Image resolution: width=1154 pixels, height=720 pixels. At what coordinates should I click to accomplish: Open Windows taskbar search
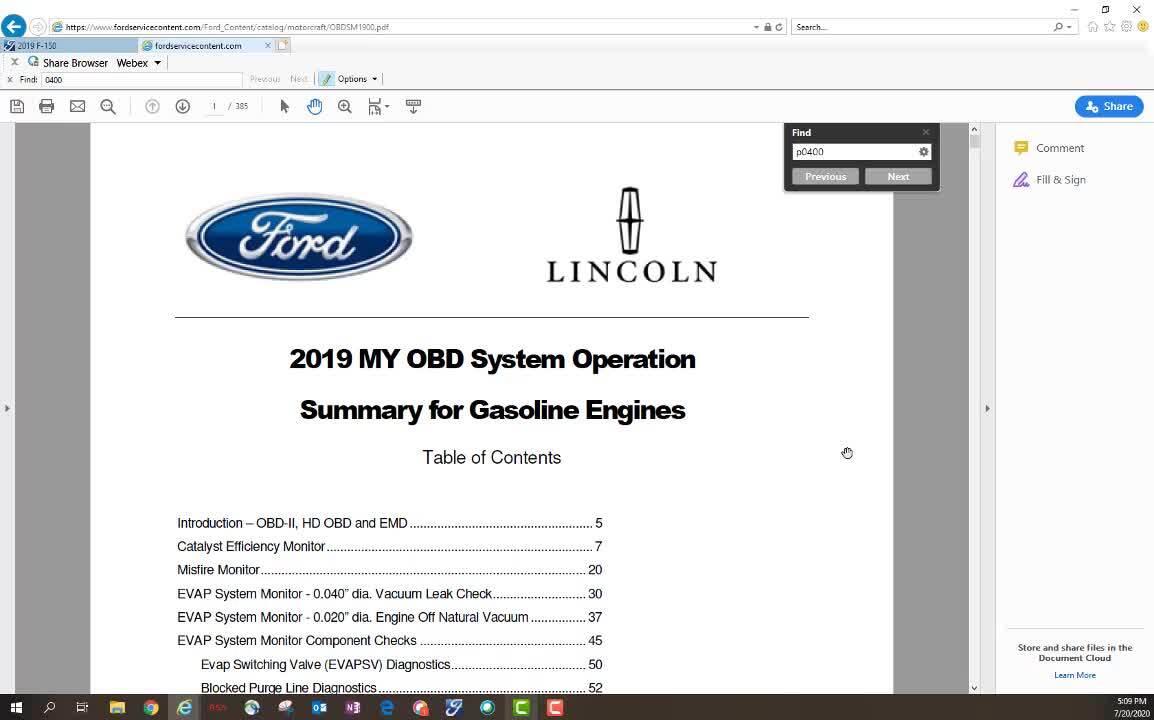(x=49, y=707)
